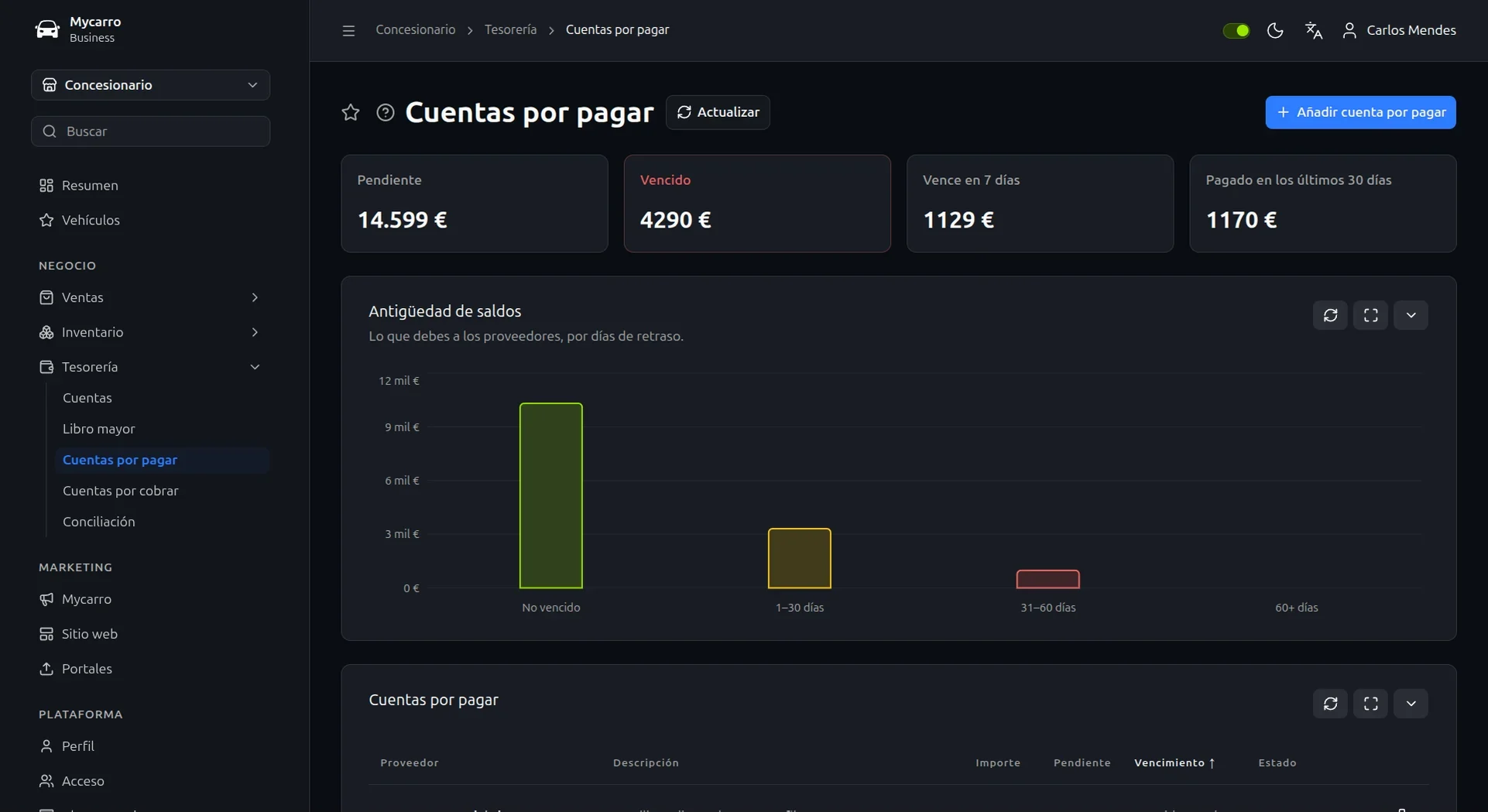The height and width of the screenshot is (812, 1488).
Task: Expand the Ventas menu section
Action: [x=150, y=298]
